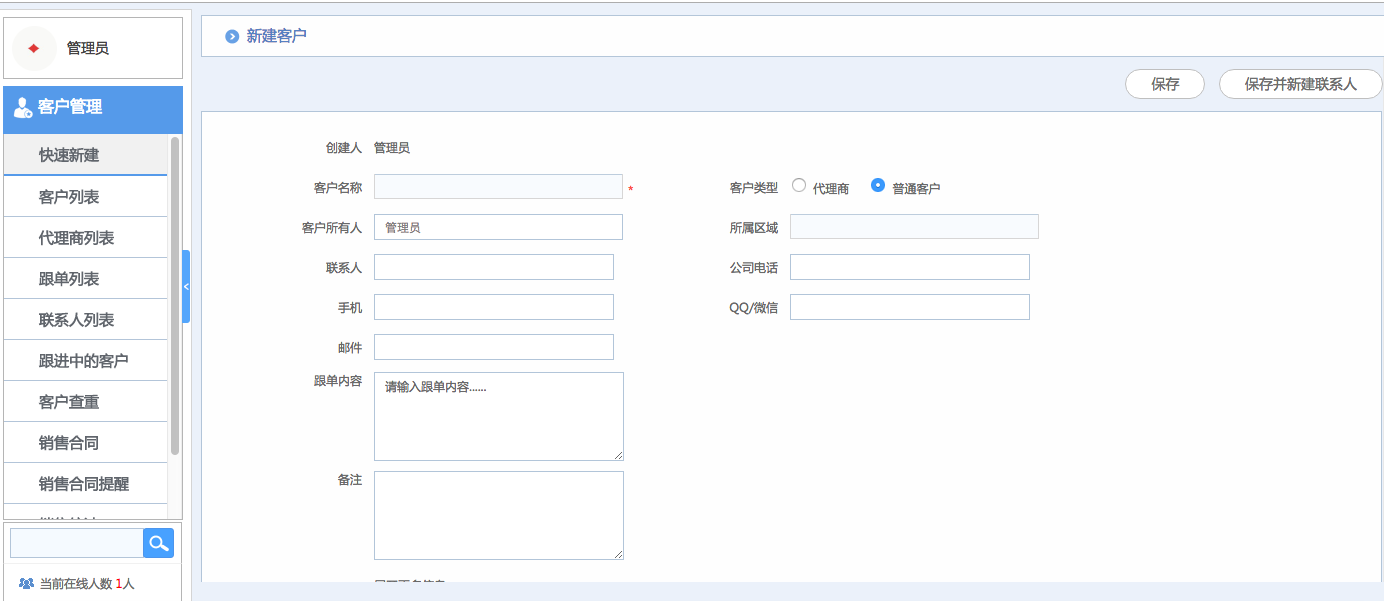Click the red diamond admin avatar

pos(34,48)
